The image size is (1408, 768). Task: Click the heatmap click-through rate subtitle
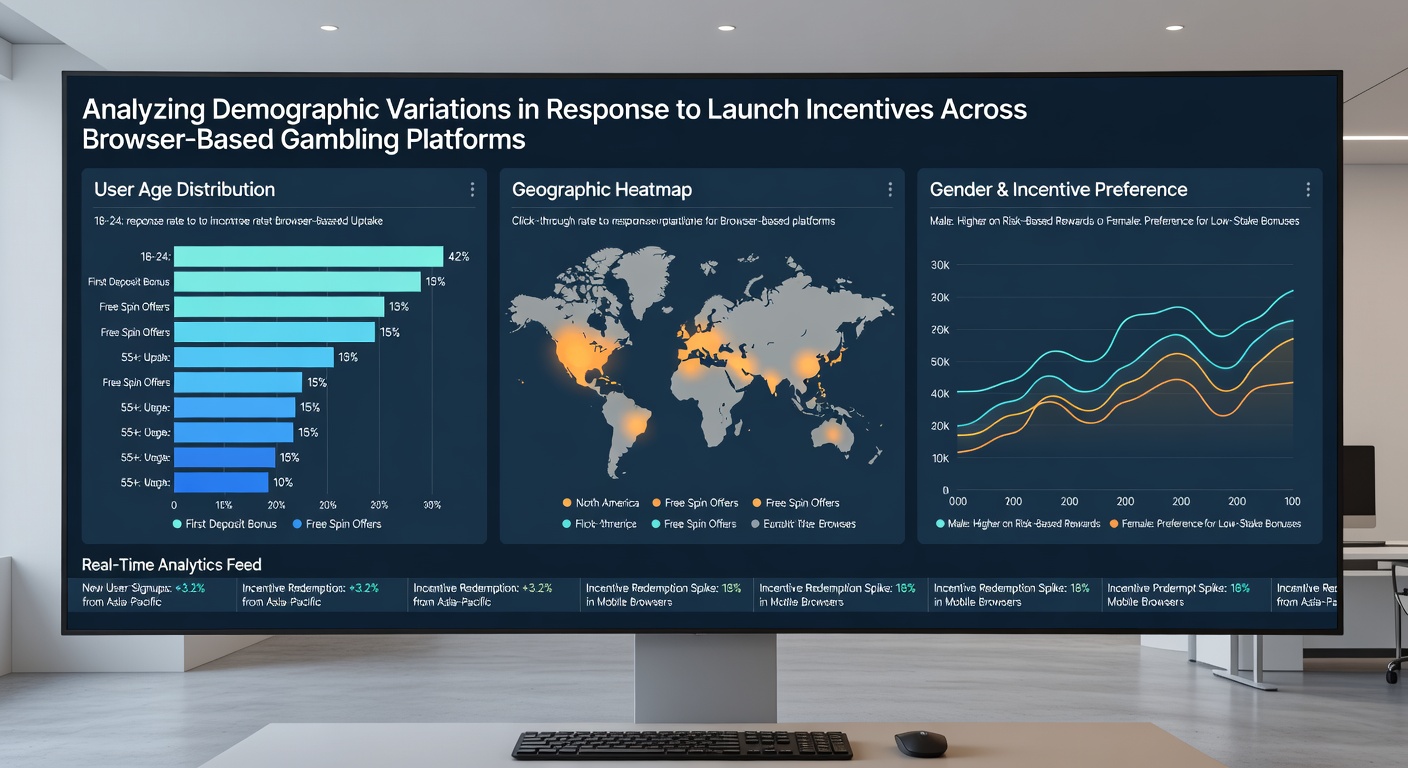coord(673,220)
